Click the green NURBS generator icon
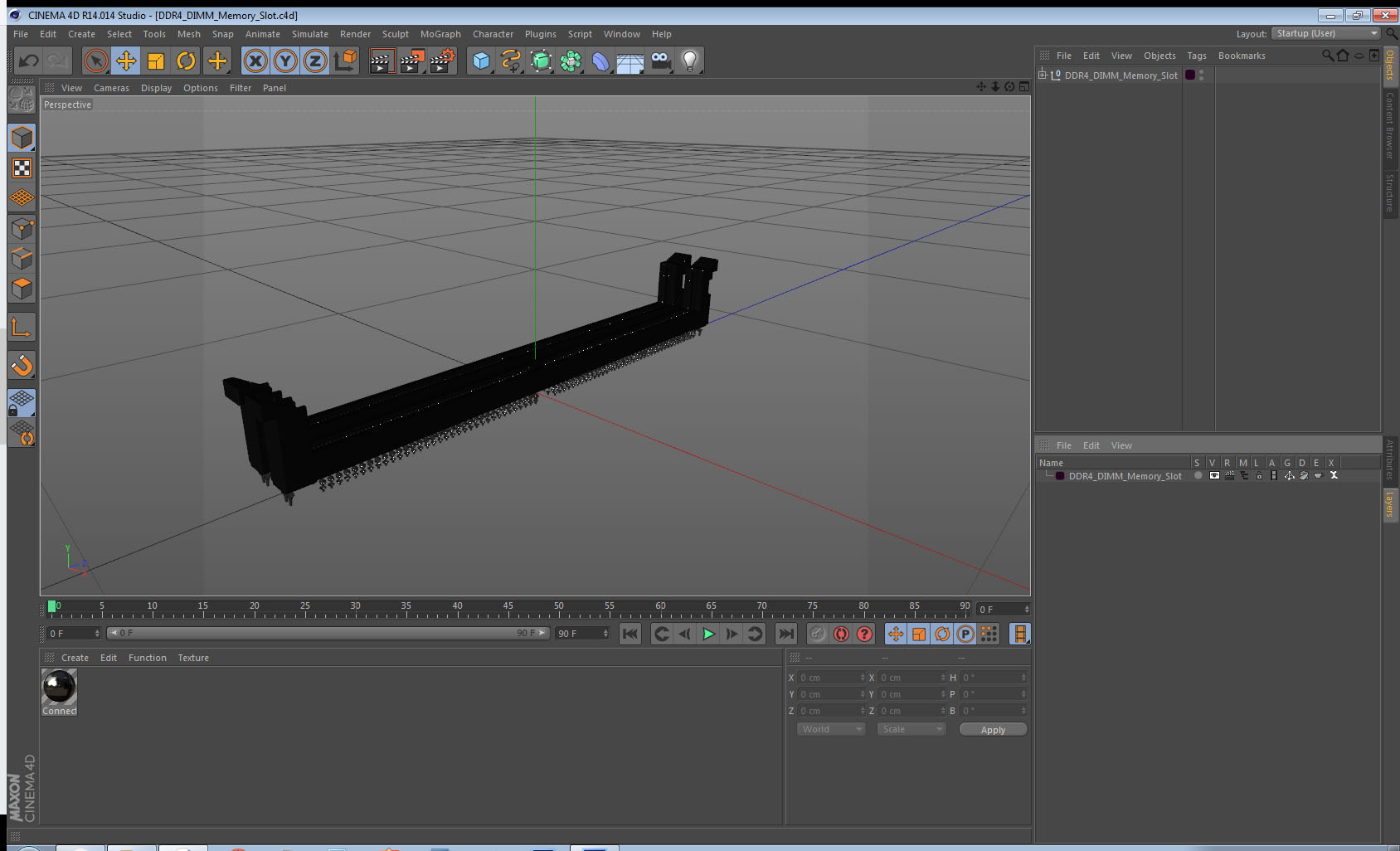 pos(541,61)
